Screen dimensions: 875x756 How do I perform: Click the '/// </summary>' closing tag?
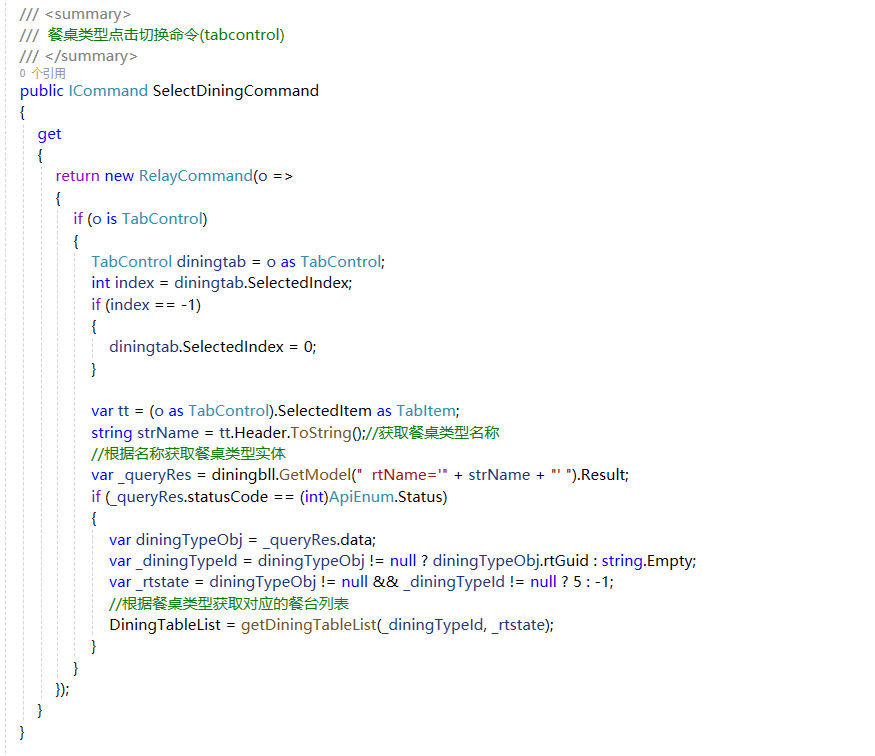tap(78, 56)
